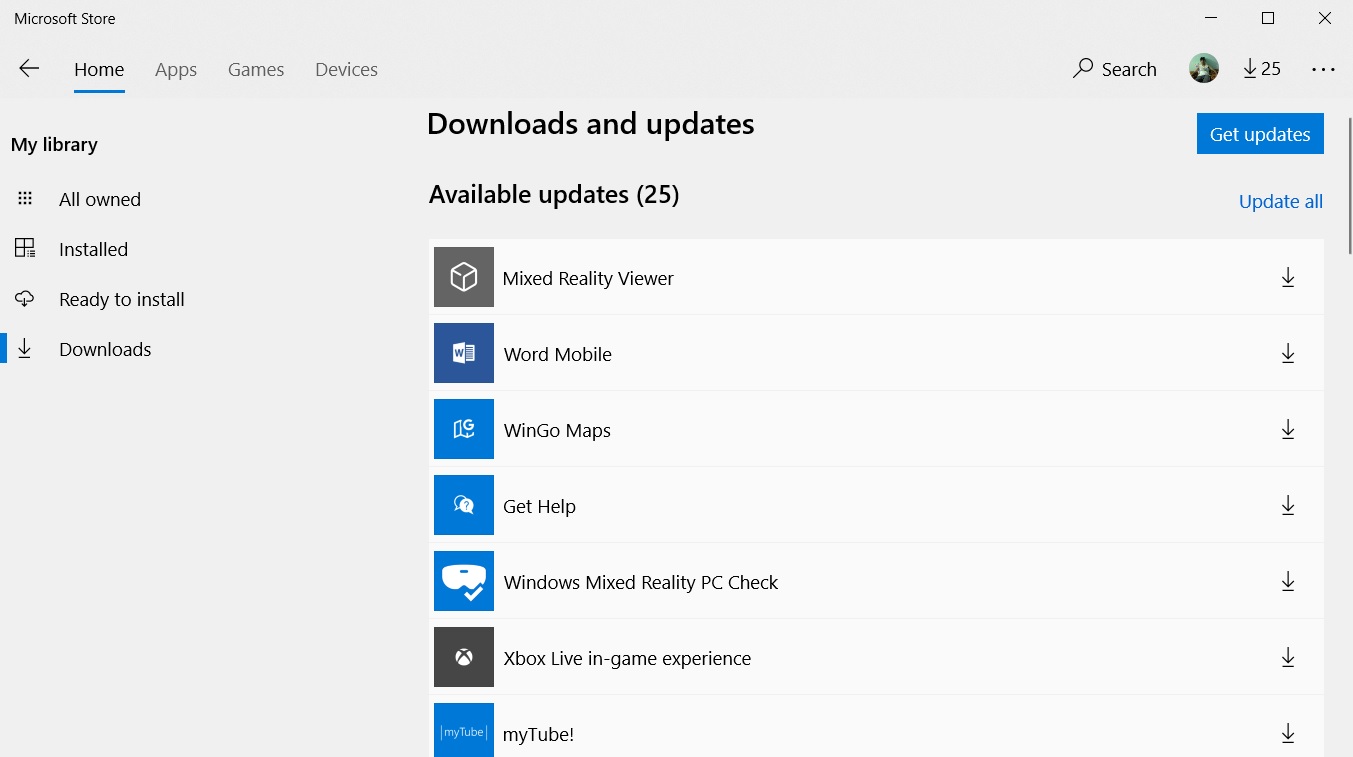Click the Xbox Live in-game experience icon
The height and width of the screenshot is (757, 1353).
(x=464, y=657)
